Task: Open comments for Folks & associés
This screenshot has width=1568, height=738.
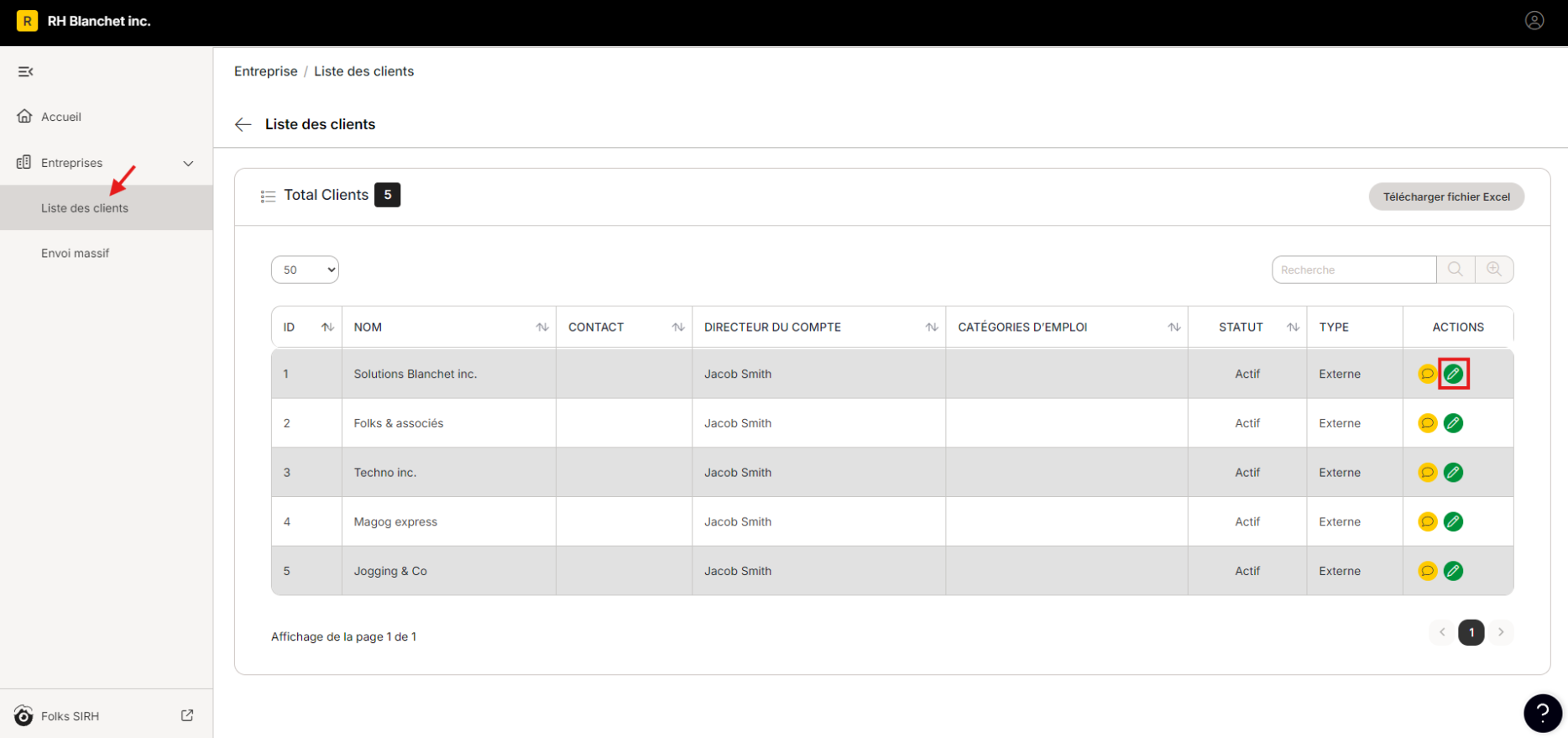Action: click(x=1427, y=423)
